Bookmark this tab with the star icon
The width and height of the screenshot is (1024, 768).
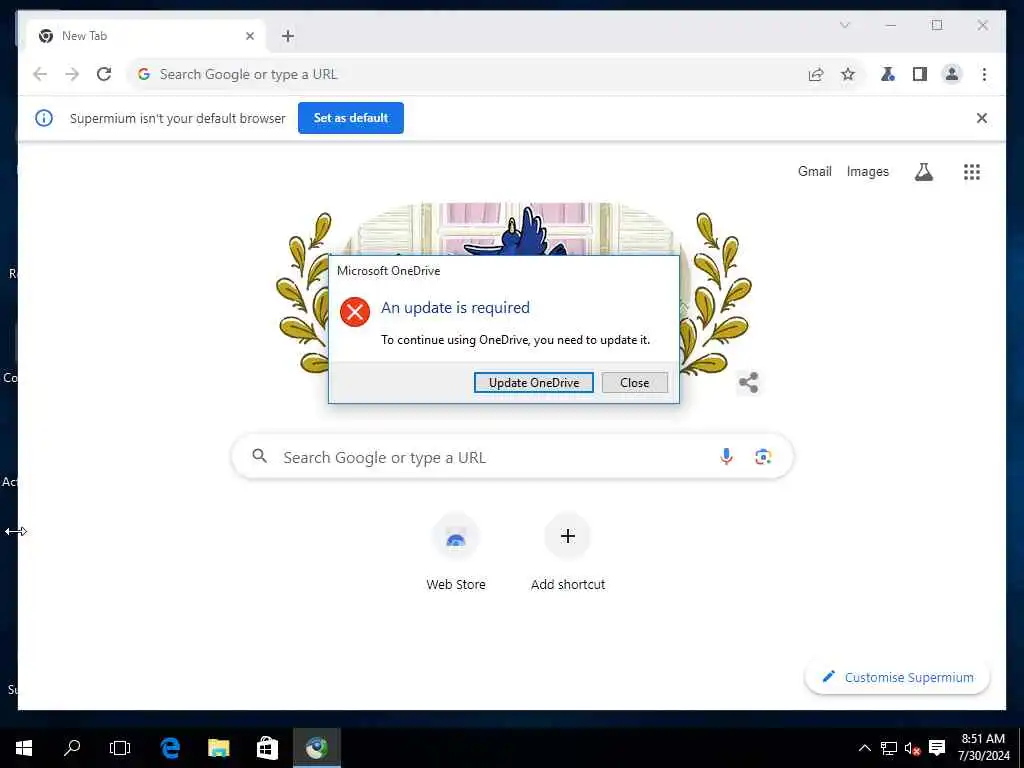pos(848,74)
